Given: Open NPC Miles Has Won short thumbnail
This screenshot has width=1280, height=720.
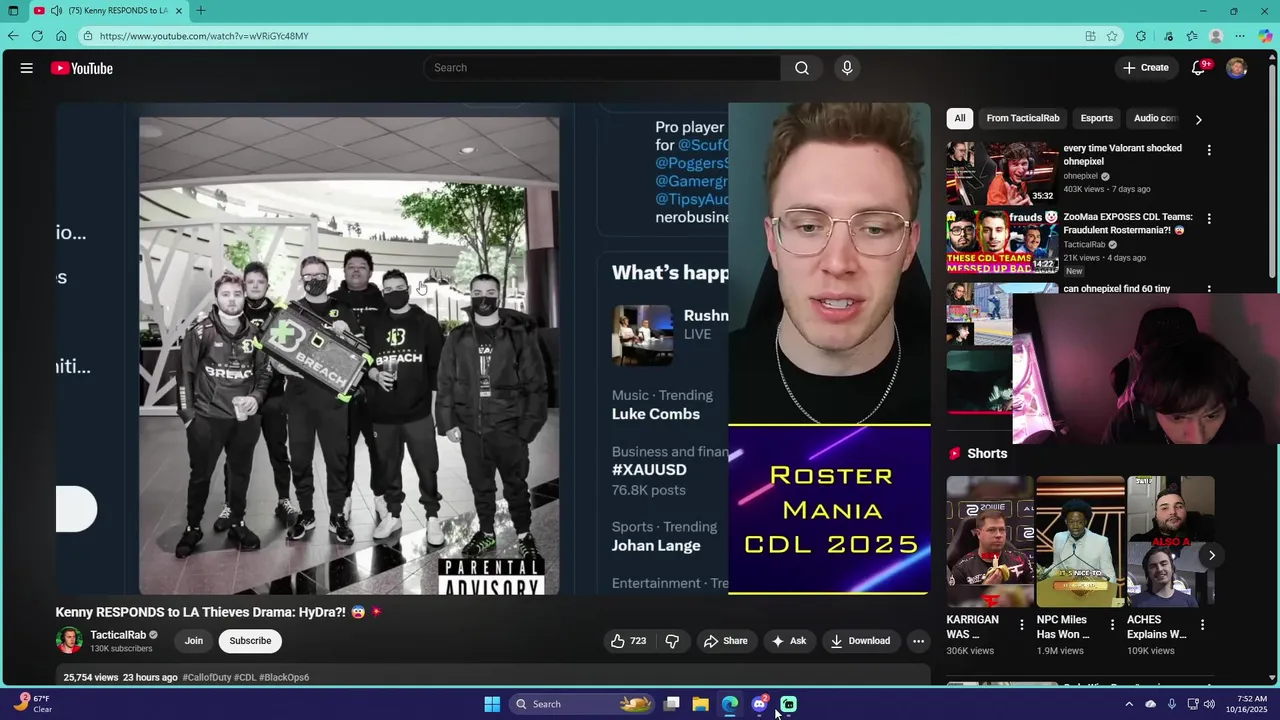Looking at the screenshot, I should tap(1080, 541).
